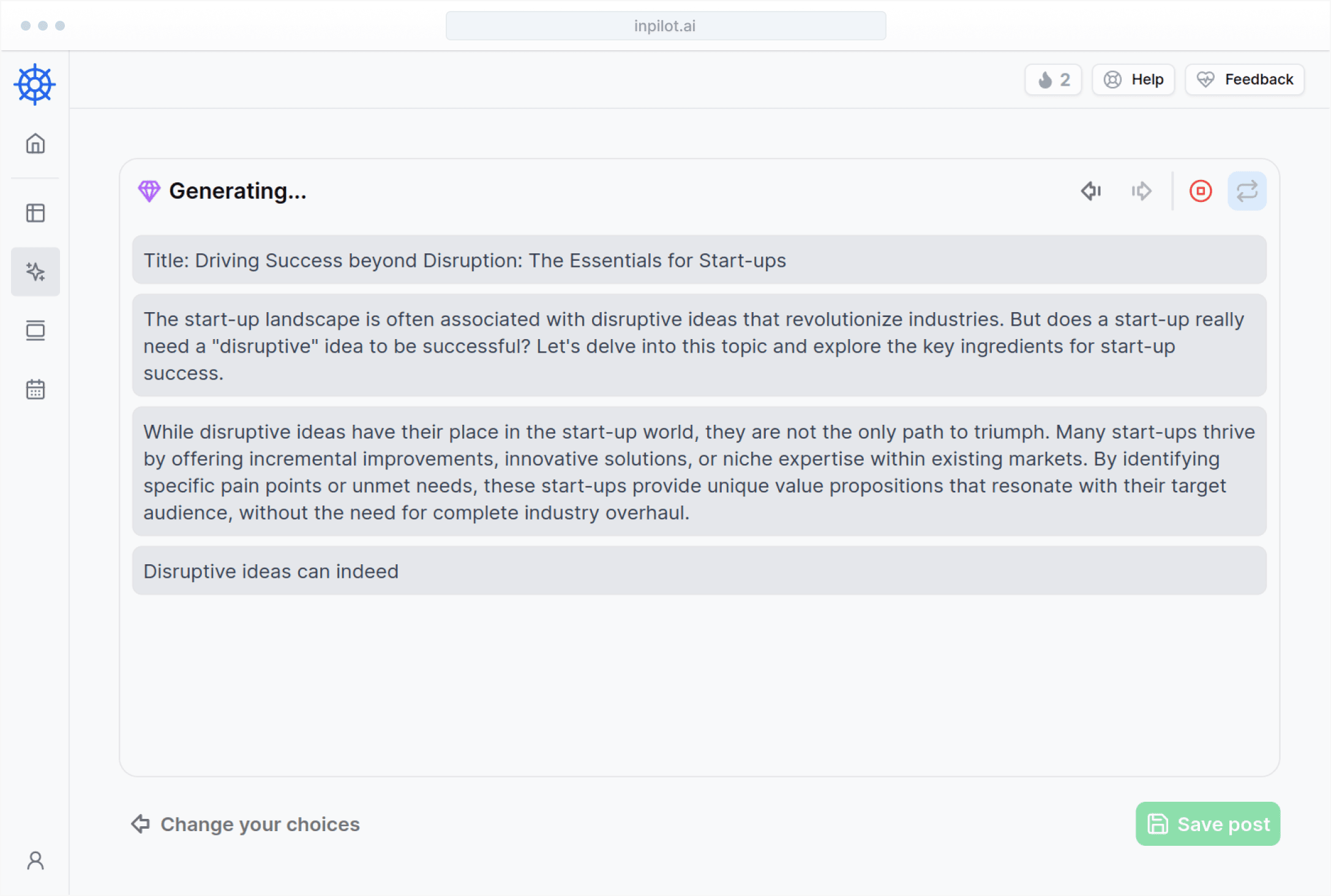Click the helm/wheel logo icon

(x=35, y=85)
